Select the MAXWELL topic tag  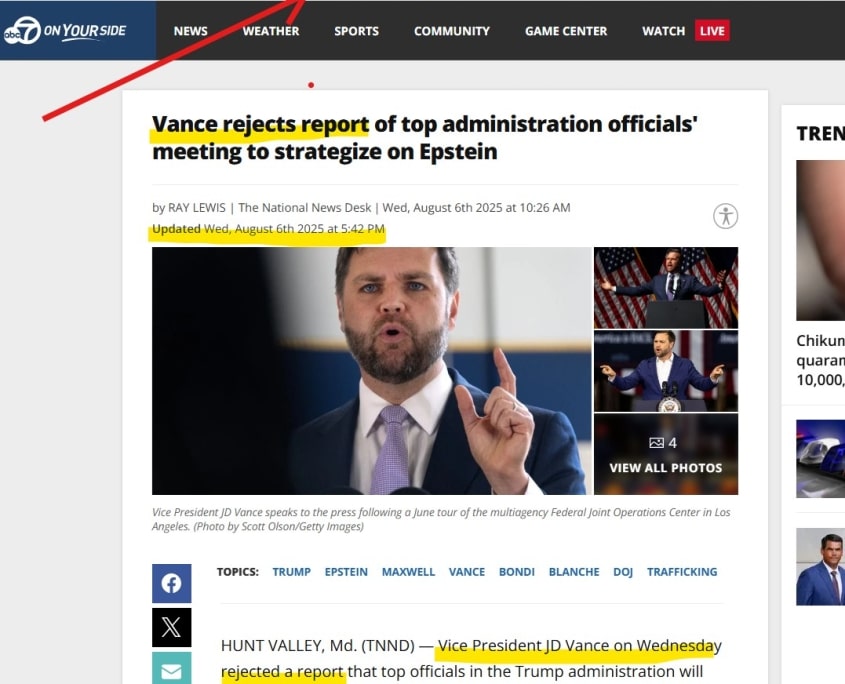tap(408, 572)
